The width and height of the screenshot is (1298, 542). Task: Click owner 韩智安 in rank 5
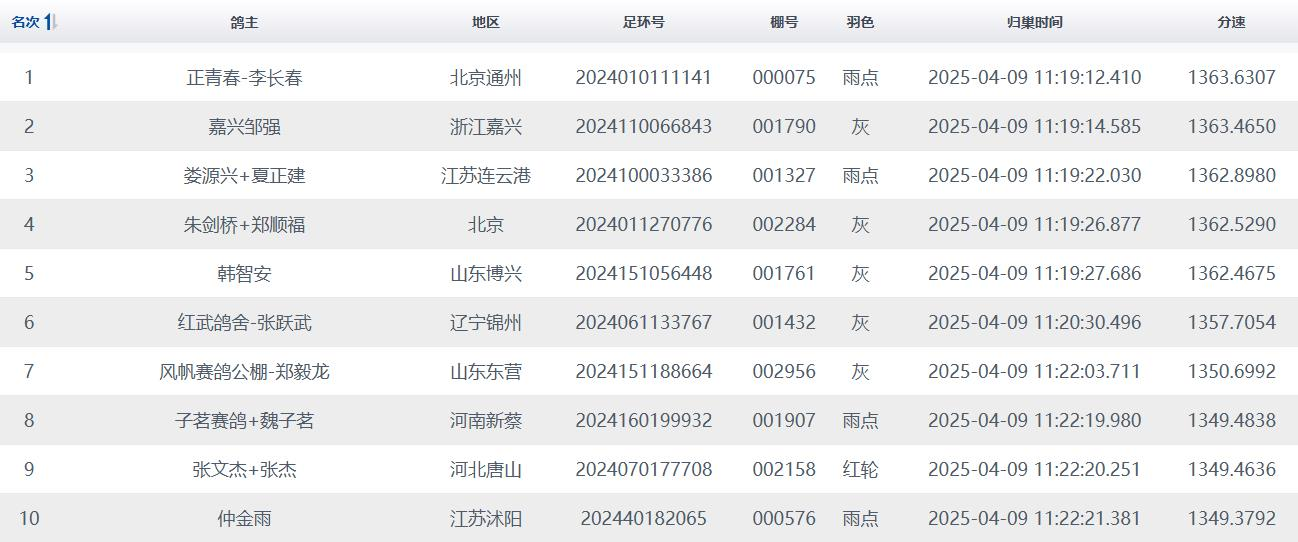(x=244, y=273)
